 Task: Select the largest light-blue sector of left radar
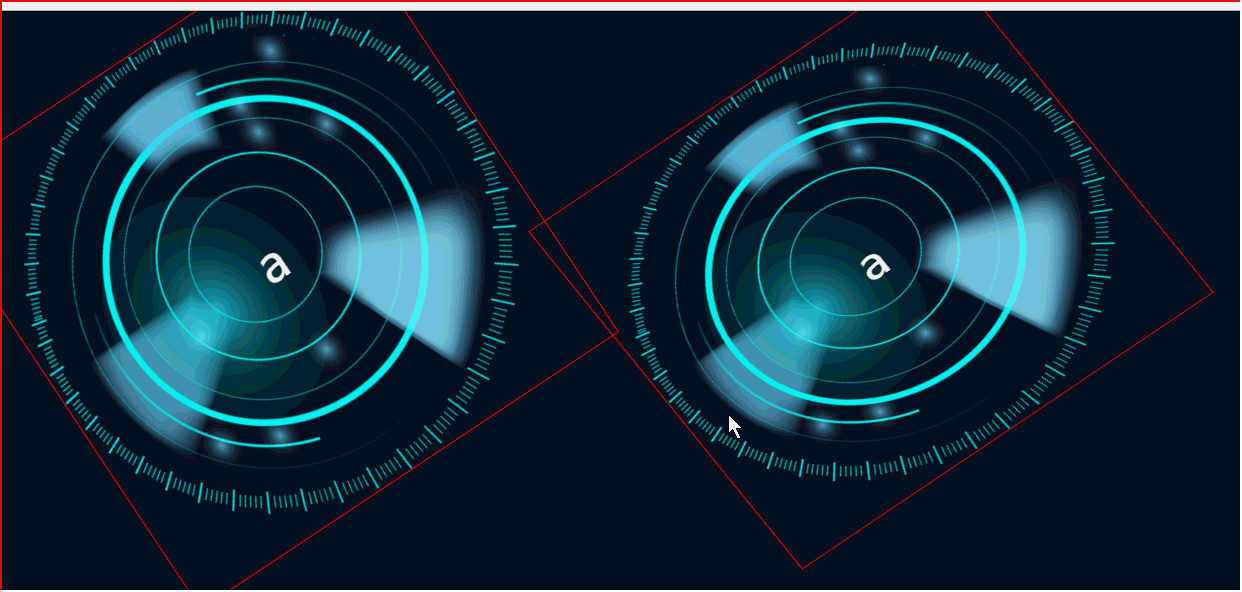coord(408,275)
